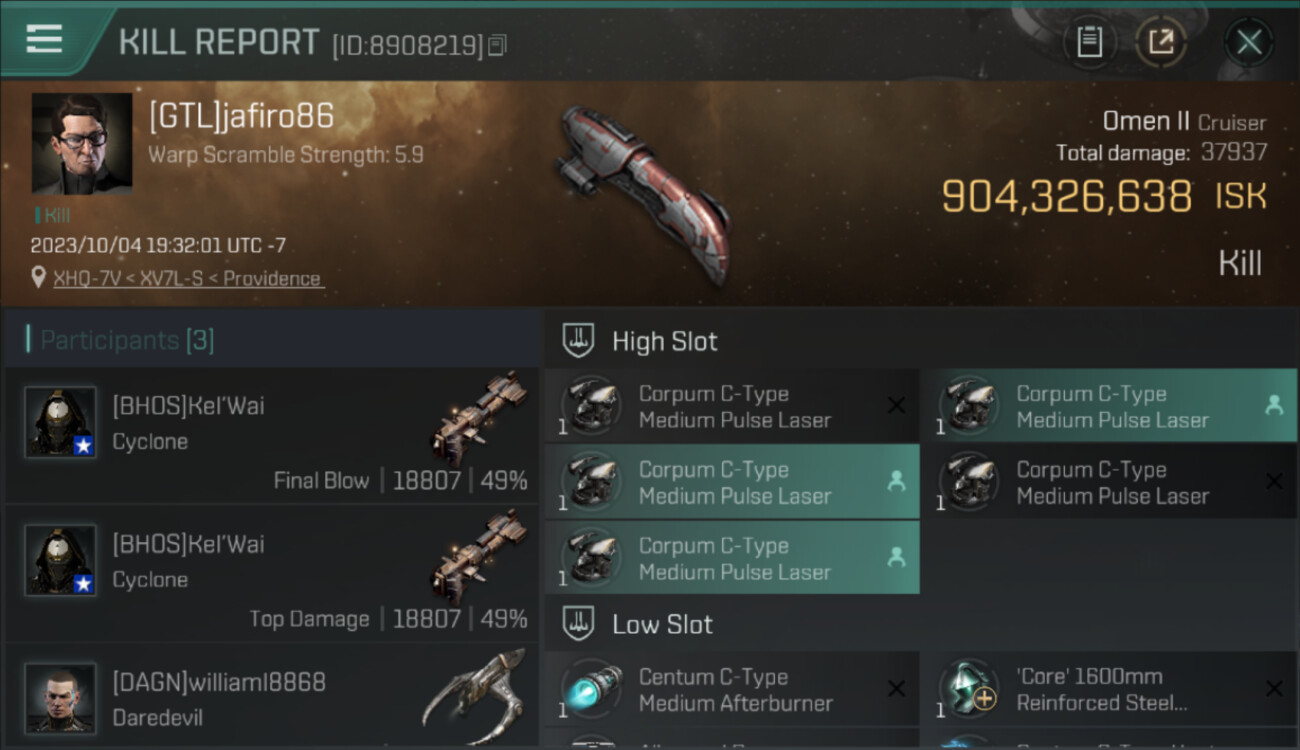Select Kel'Wai Final Blow participant entry
Viewport: 1300px width, 750px height.
tap(272, 434)
